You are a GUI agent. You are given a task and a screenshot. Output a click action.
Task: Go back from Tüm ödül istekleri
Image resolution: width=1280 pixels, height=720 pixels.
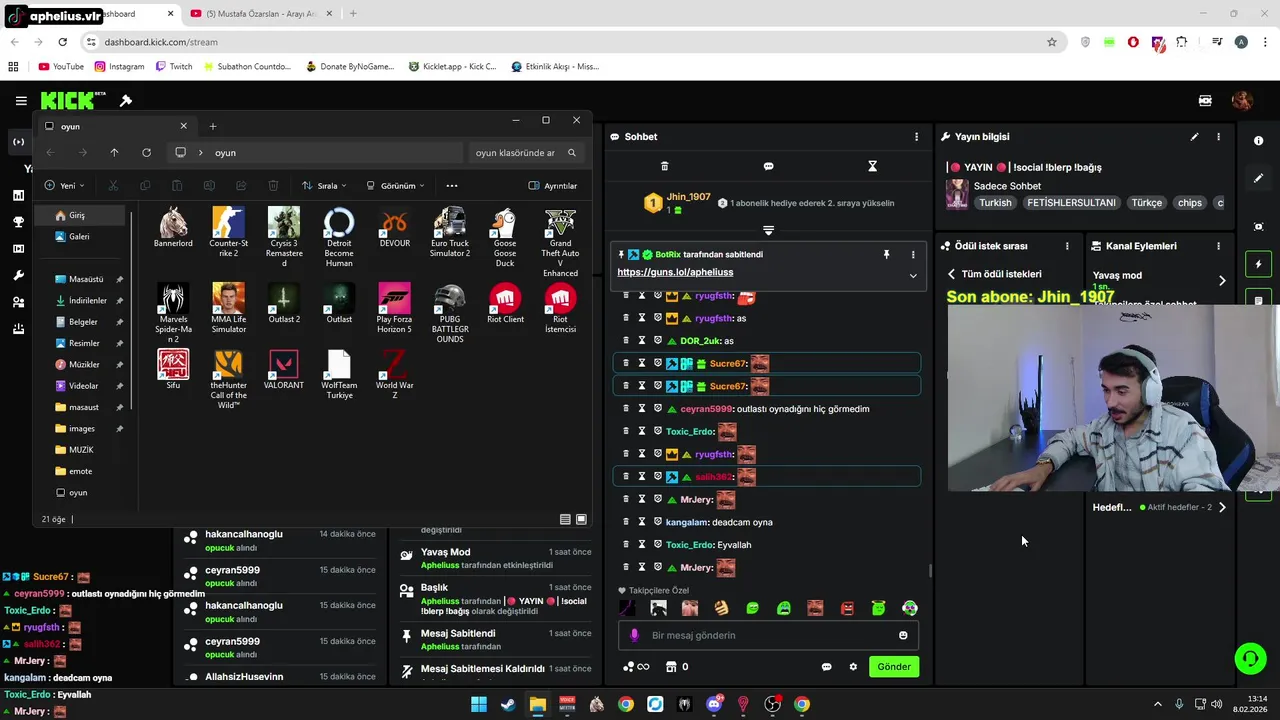952,274
